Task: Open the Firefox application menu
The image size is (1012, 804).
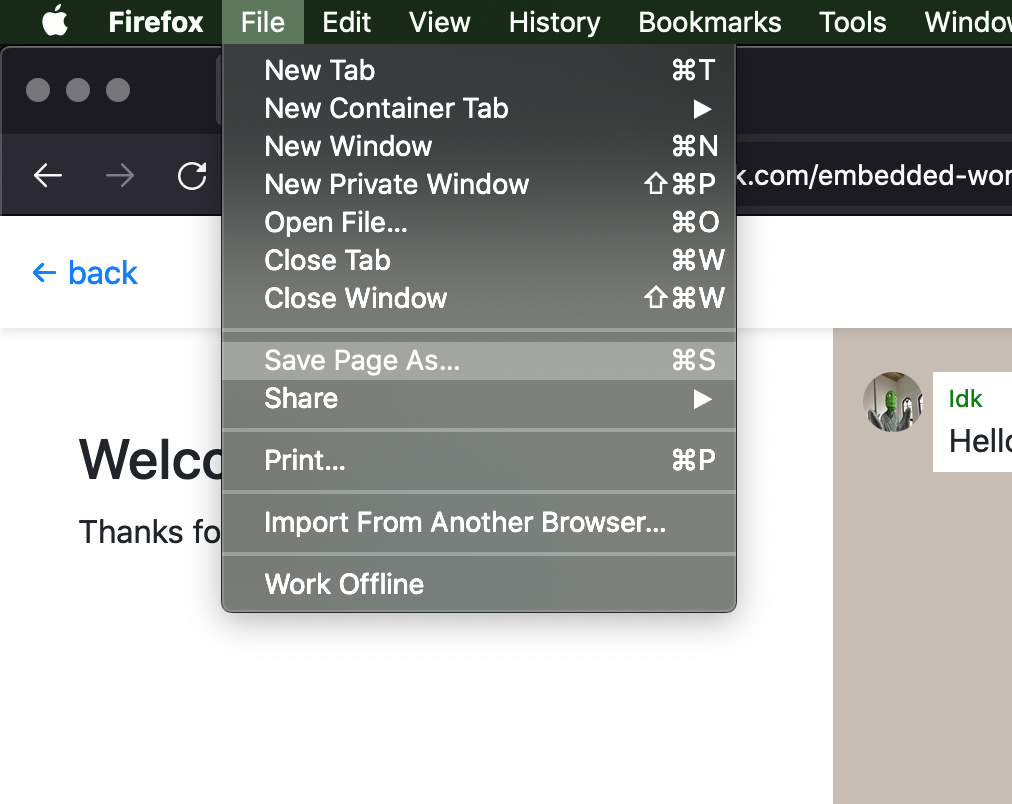Action: (x=156, y=22)
